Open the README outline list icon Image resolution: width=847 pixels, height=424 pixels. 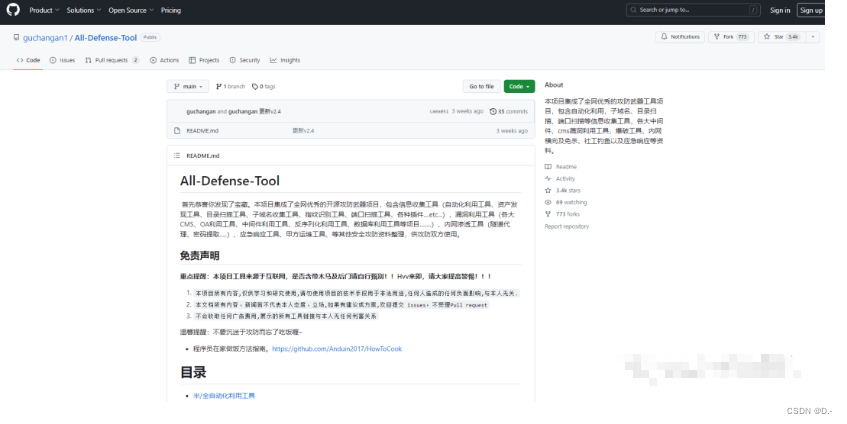tap(177, 156)
